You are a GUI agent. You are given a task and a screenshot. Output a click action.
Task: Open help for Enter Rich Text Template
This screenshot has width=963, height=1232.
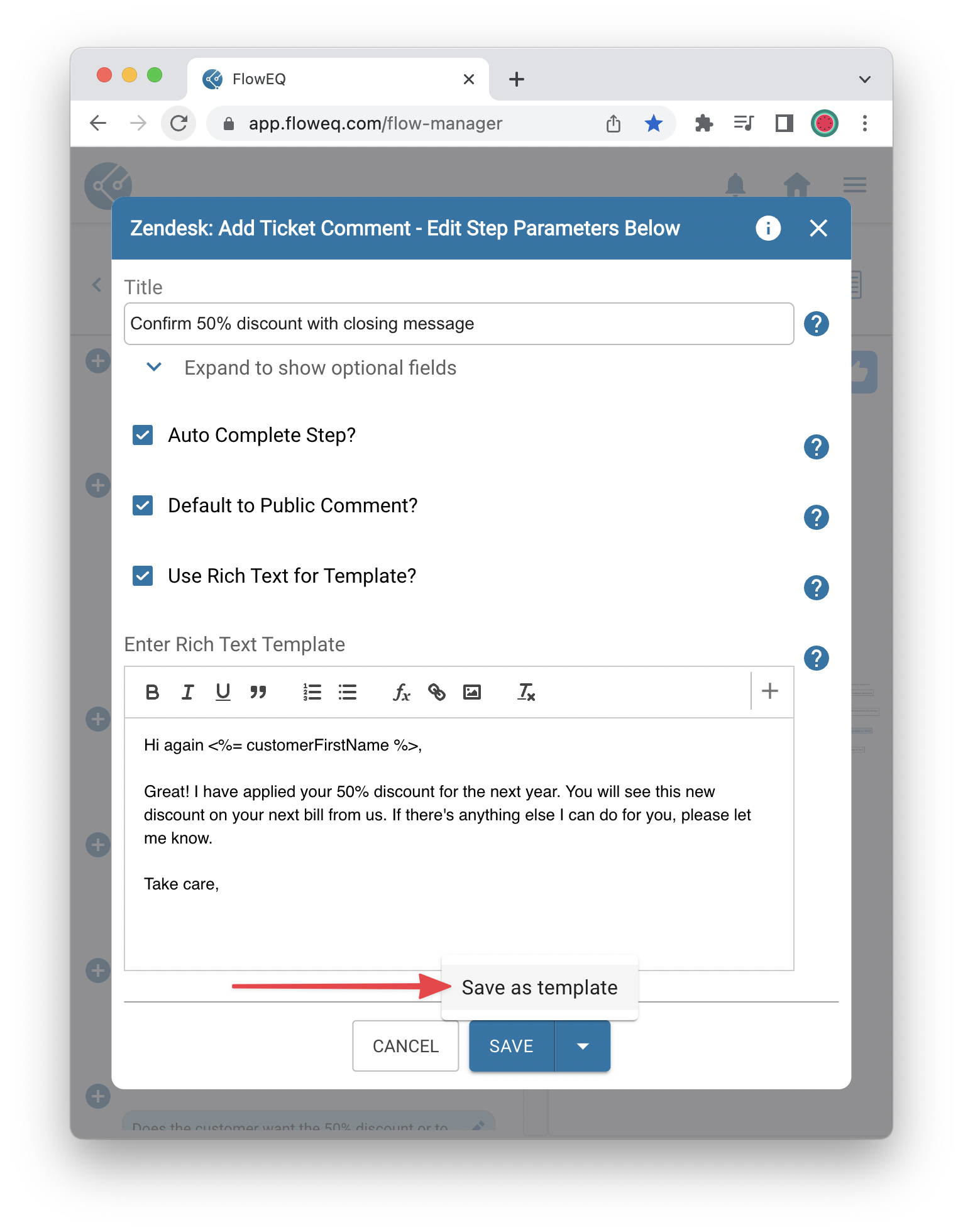(816, 658)
